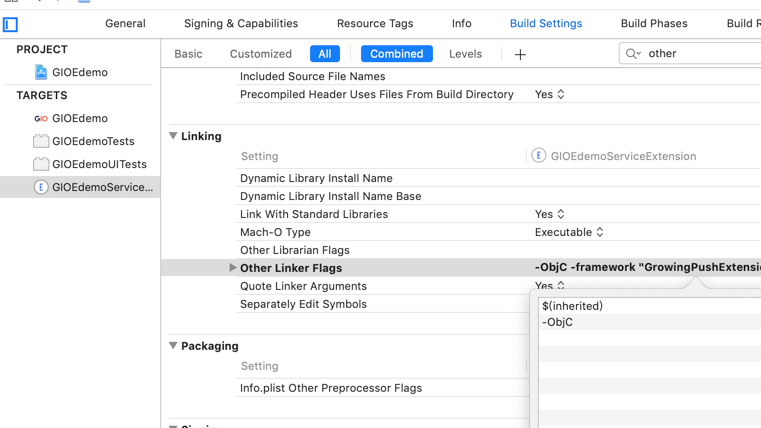
Task: Select the Info.plist Other Preprocessor Flags setting
Action: [x=331, y=388]
